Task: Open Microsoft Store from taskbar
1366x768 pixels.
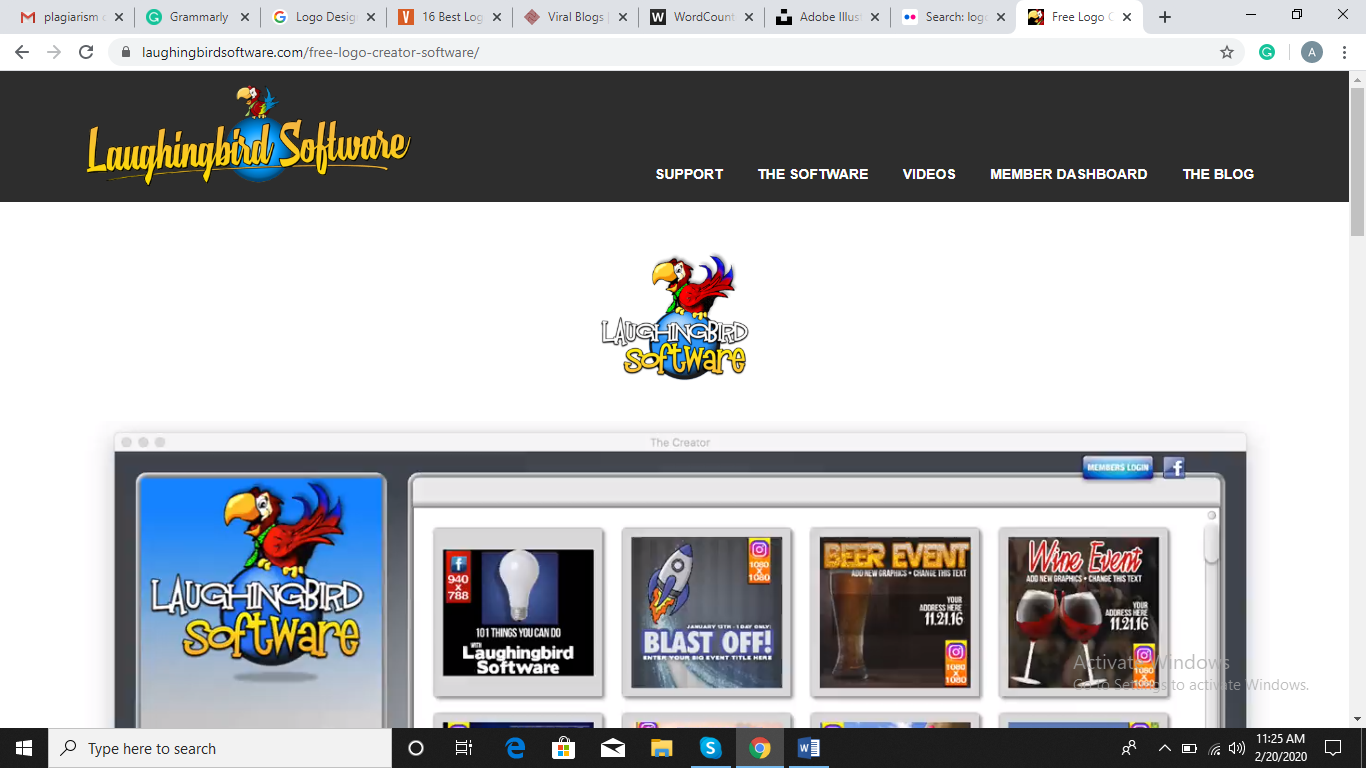Action: point(564,748)
